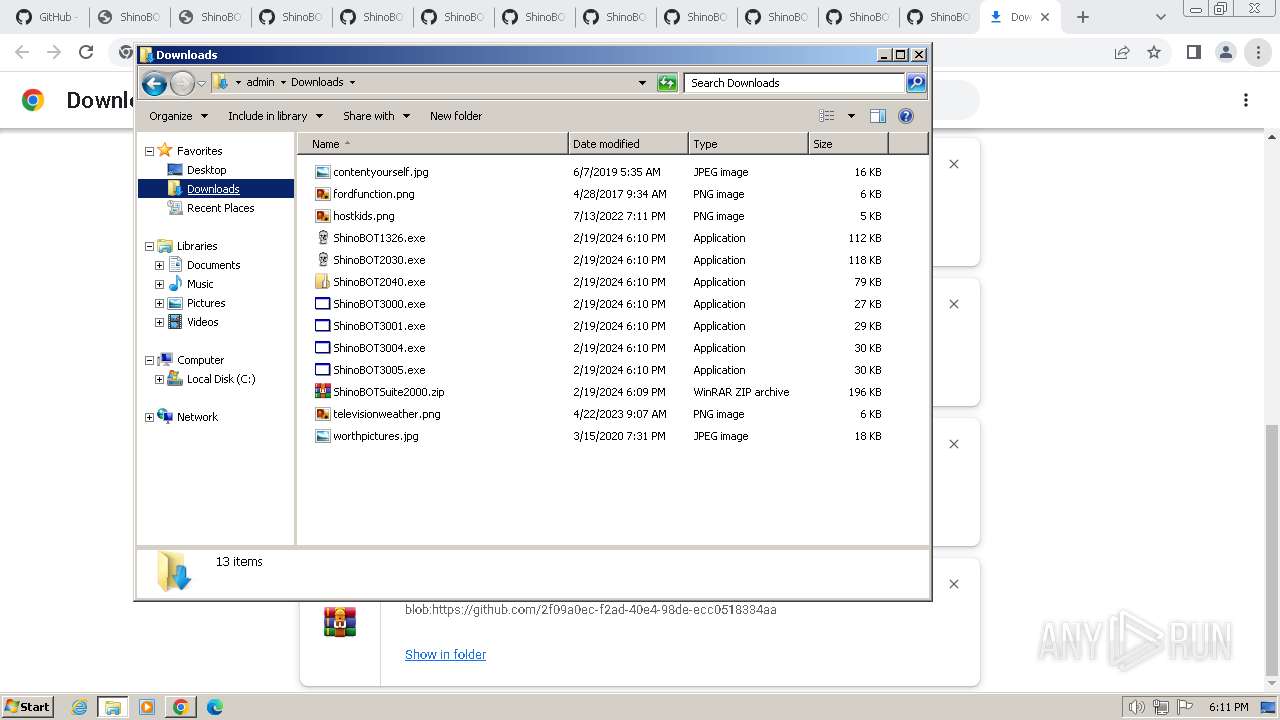Click the volume speaker icon in system tray
The height and width of the screenshot is (720, 1280).
tap(1136, 707)
